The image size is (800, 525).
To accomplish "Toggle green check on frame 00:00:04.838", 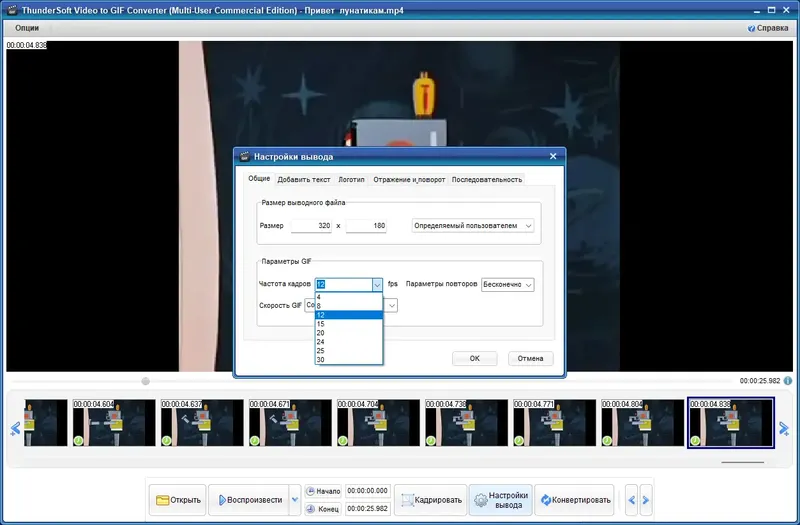I will [x=695, y=440].
